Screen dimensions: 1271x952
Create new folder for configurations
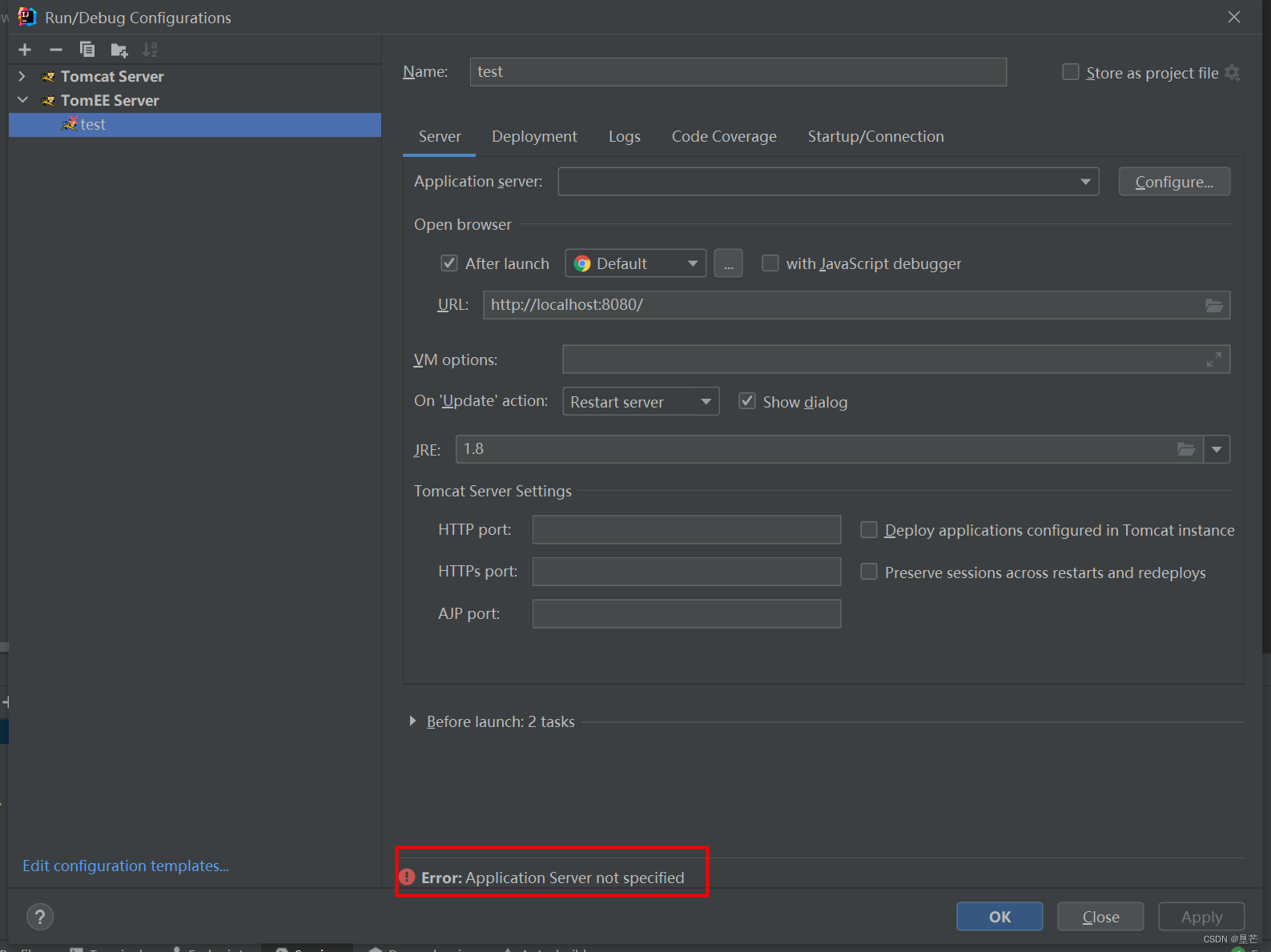pyautogui.click(x=119, y=50)
